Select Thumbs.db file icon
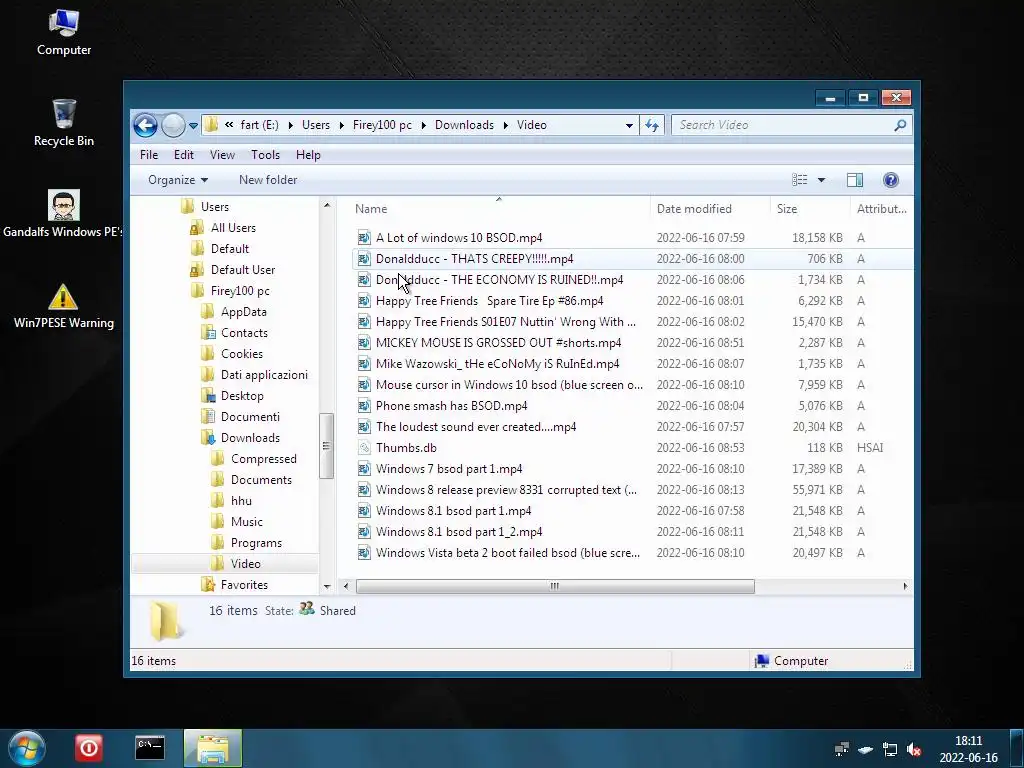The height and width of the screenshot is (768, 1024). [364, 448]
